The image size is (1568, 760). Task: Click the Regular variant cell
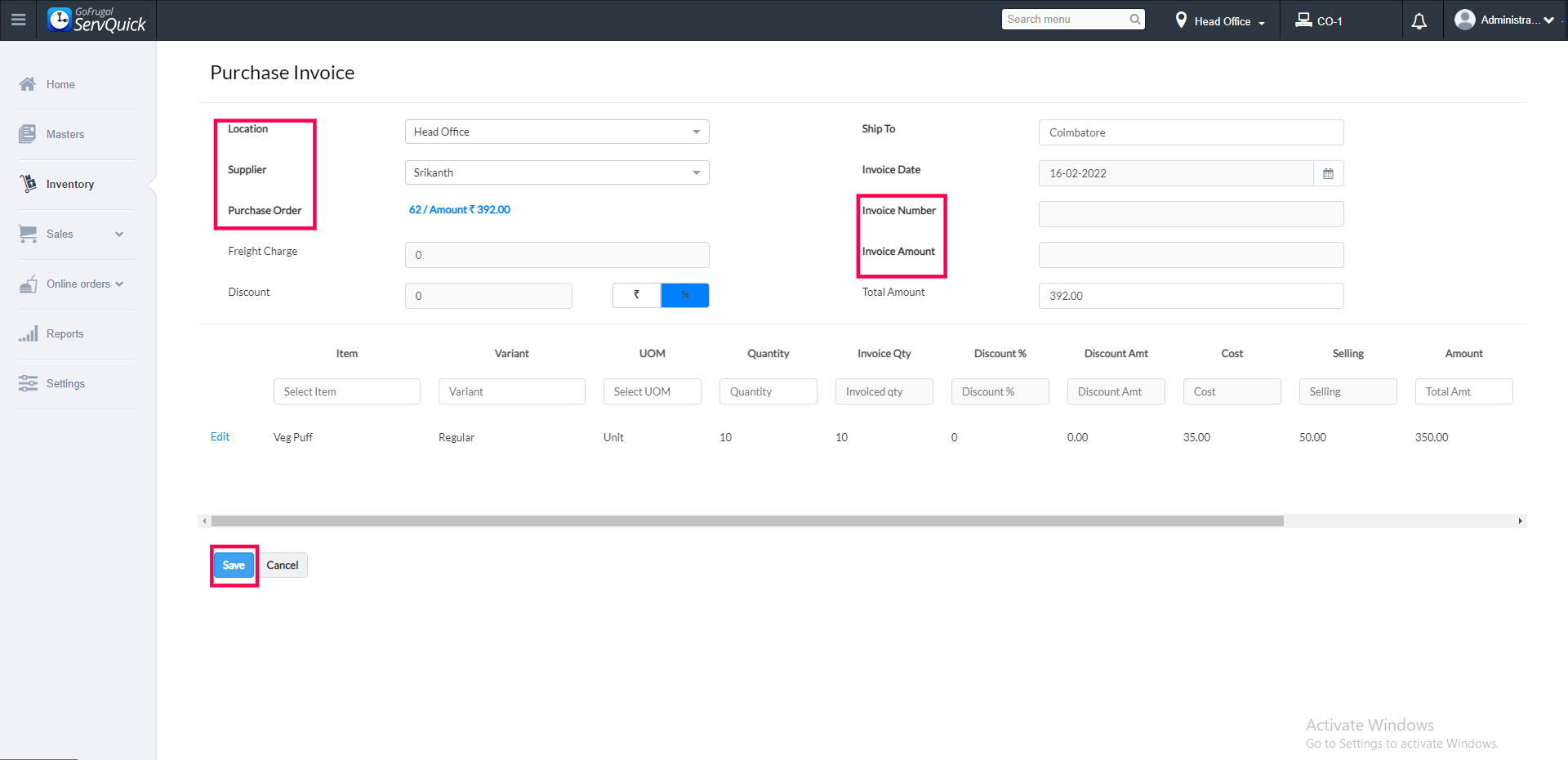pos(457,437)
